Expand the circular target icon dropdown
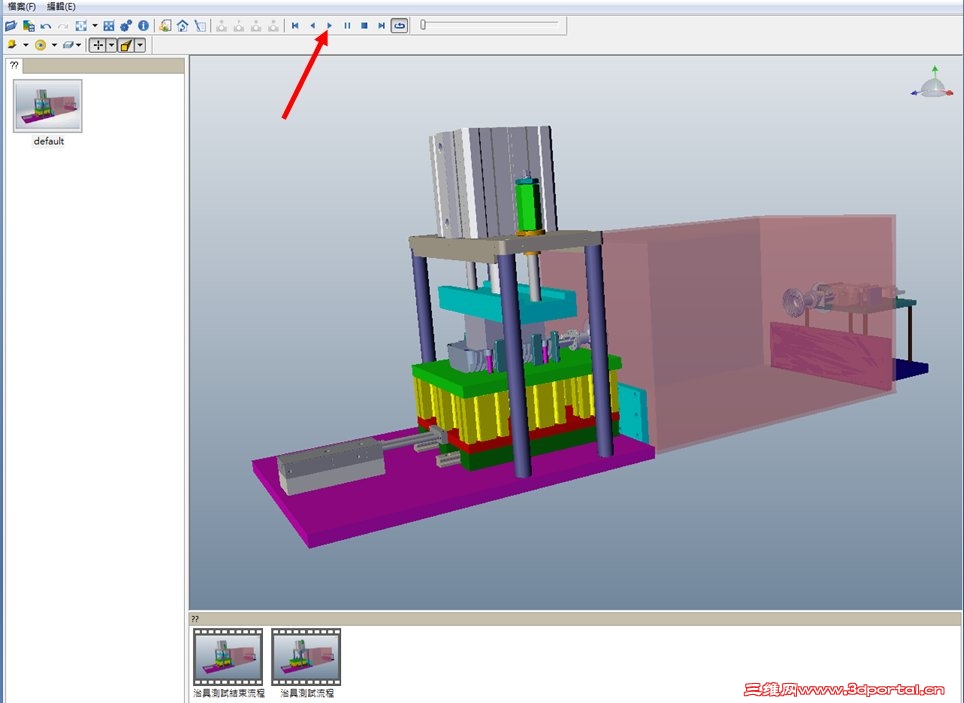Screen dimensions: 964x703 pyautogui.click(x=54, y=45)
